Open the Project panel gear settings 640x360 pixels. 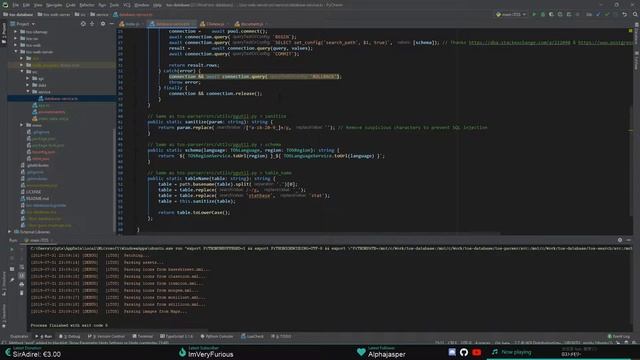pyautogui.click(x=103, y=24)
